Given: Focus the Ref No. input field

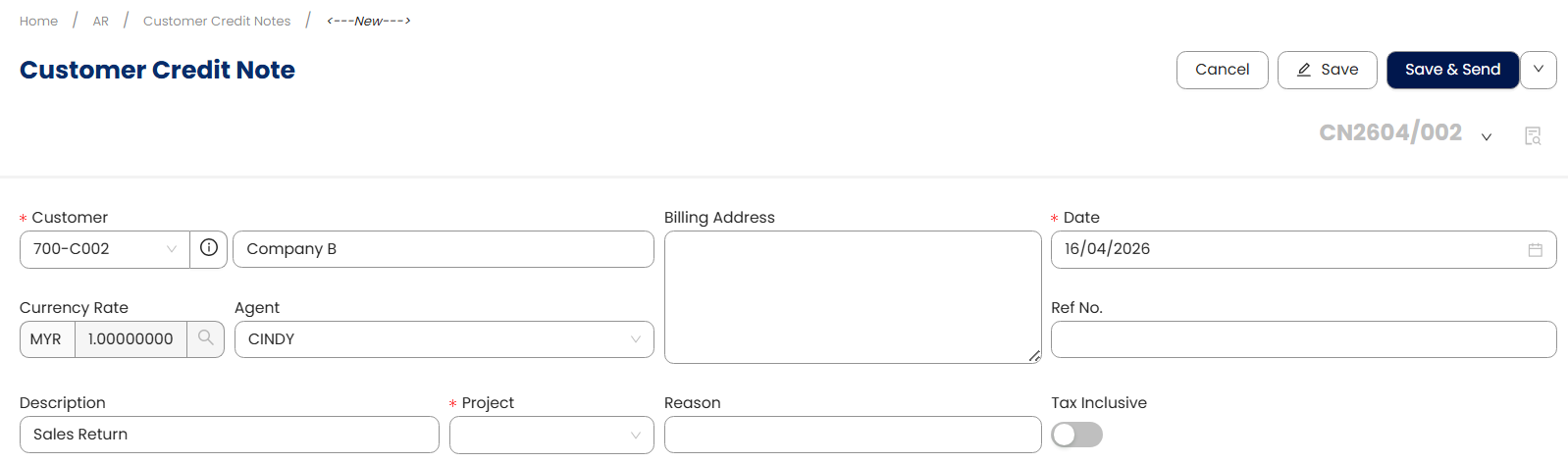Looking at the screenshot, I should point(1303,339).
